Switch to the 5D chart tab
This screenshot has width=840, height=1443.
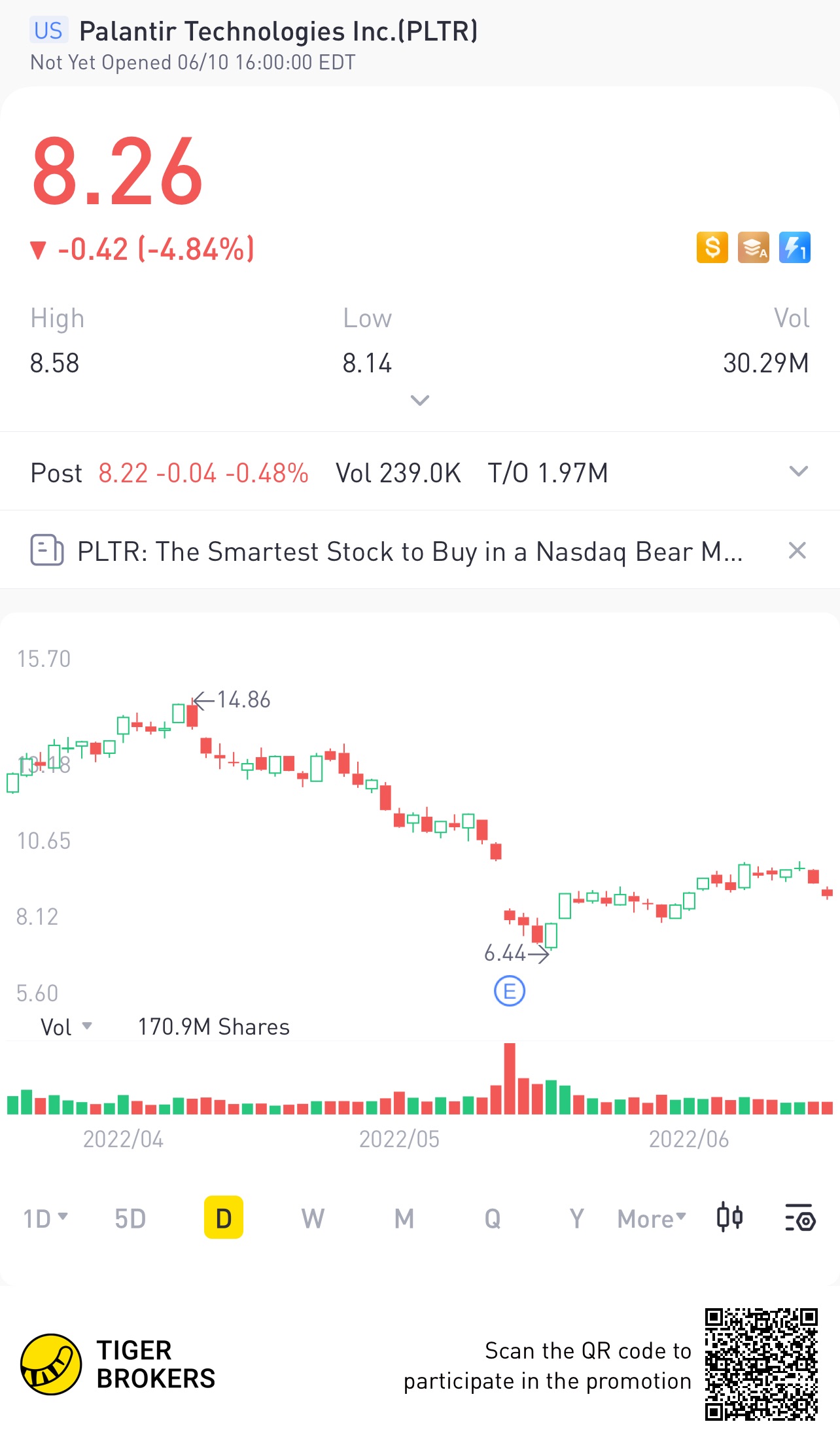pyautogui.click(x=130, y=1219)
